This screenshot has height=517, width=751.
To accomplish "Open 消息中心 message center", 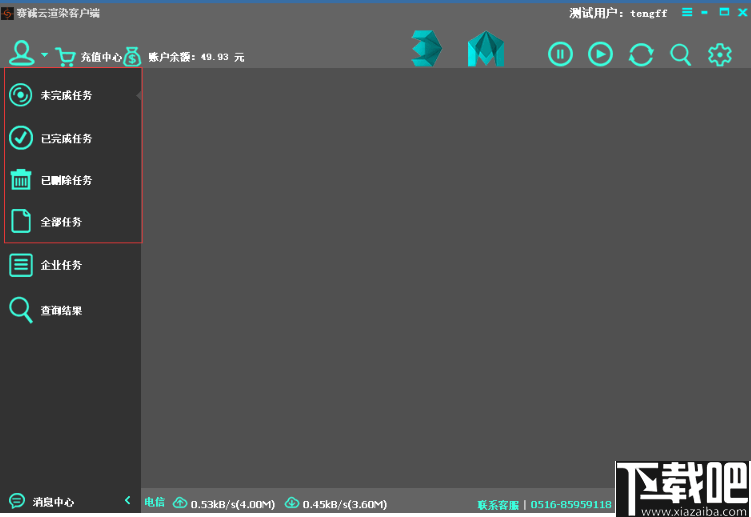I will click(53, 502).
